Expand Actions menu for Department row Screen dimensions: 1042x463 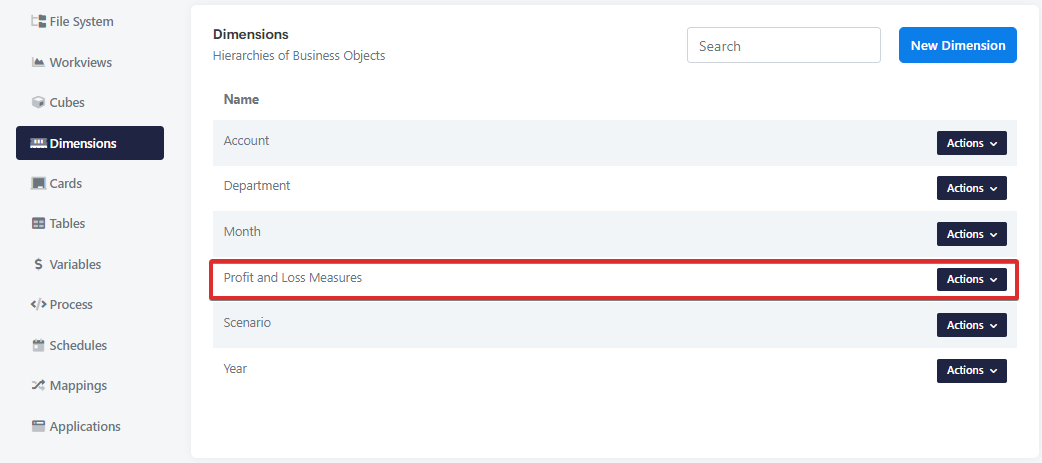[x=971, y=188]
